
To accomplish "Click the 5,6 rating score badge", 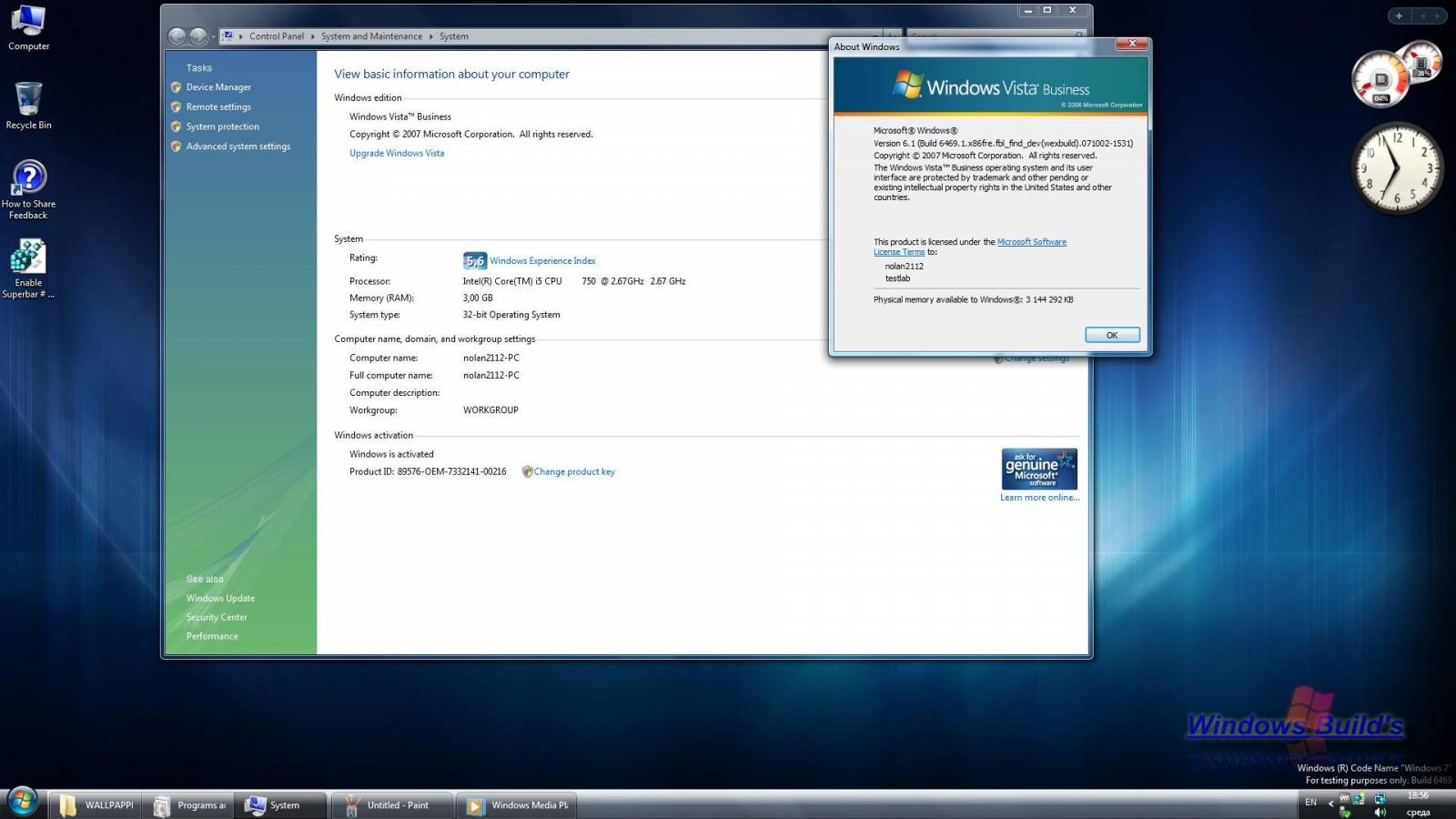I will pyautogui.click(x=475, y=261).
